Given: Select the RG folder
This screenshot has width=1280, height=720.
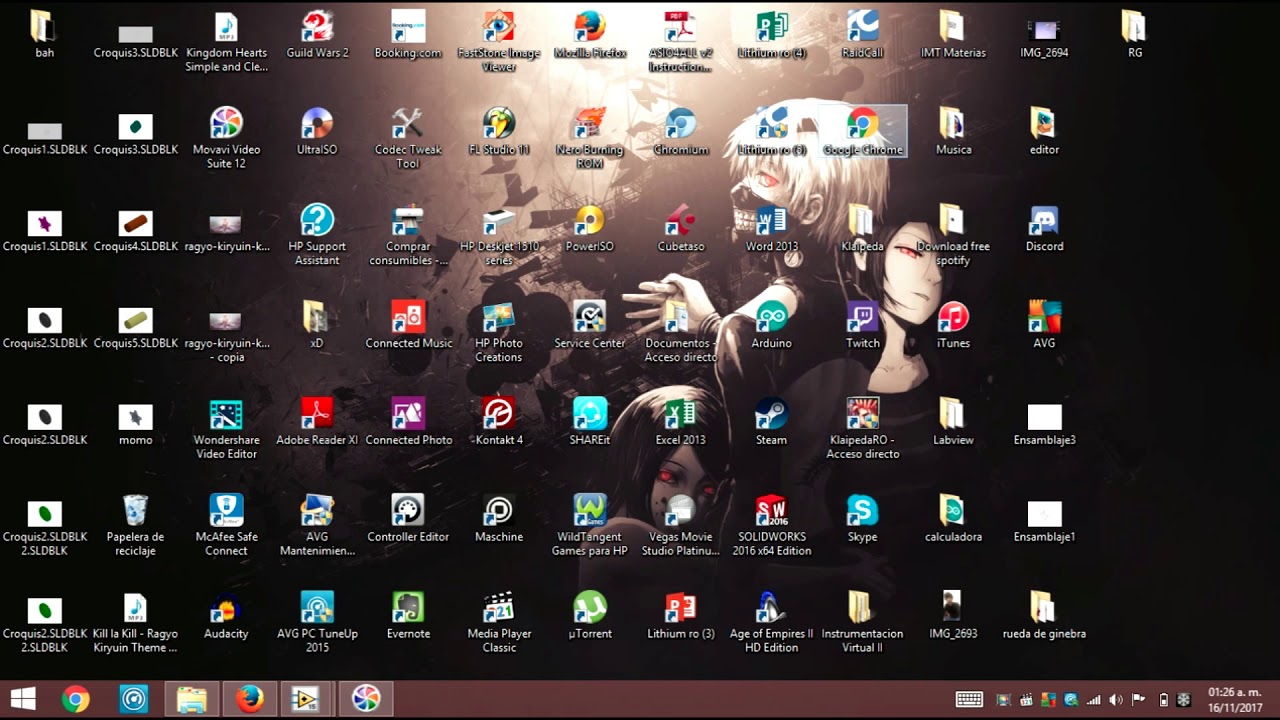Looking at the screenshot, I should (1134, 35).
